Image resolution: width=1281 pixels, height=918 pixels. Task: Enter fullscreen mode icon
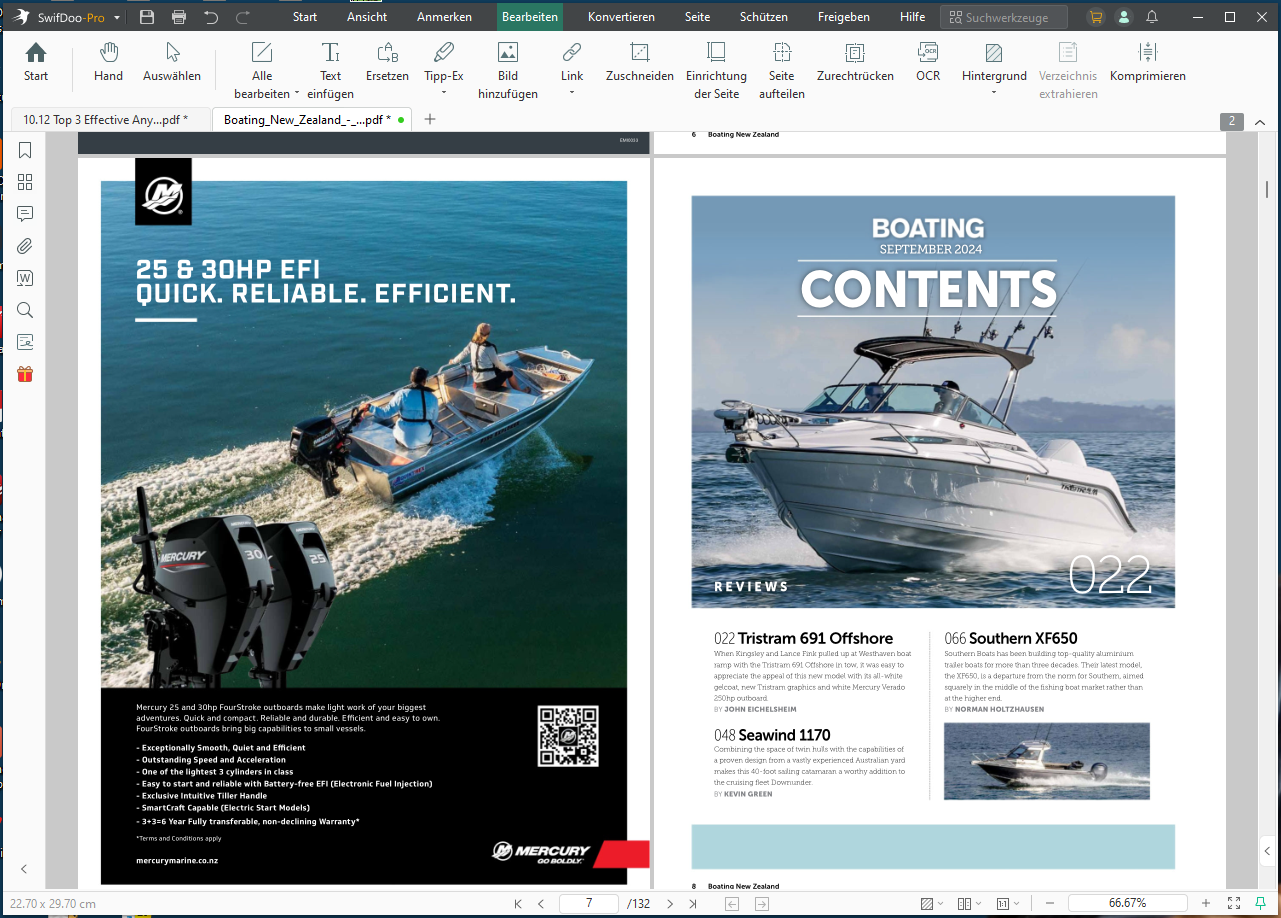pyautogui.click(x=1234, y=903)
